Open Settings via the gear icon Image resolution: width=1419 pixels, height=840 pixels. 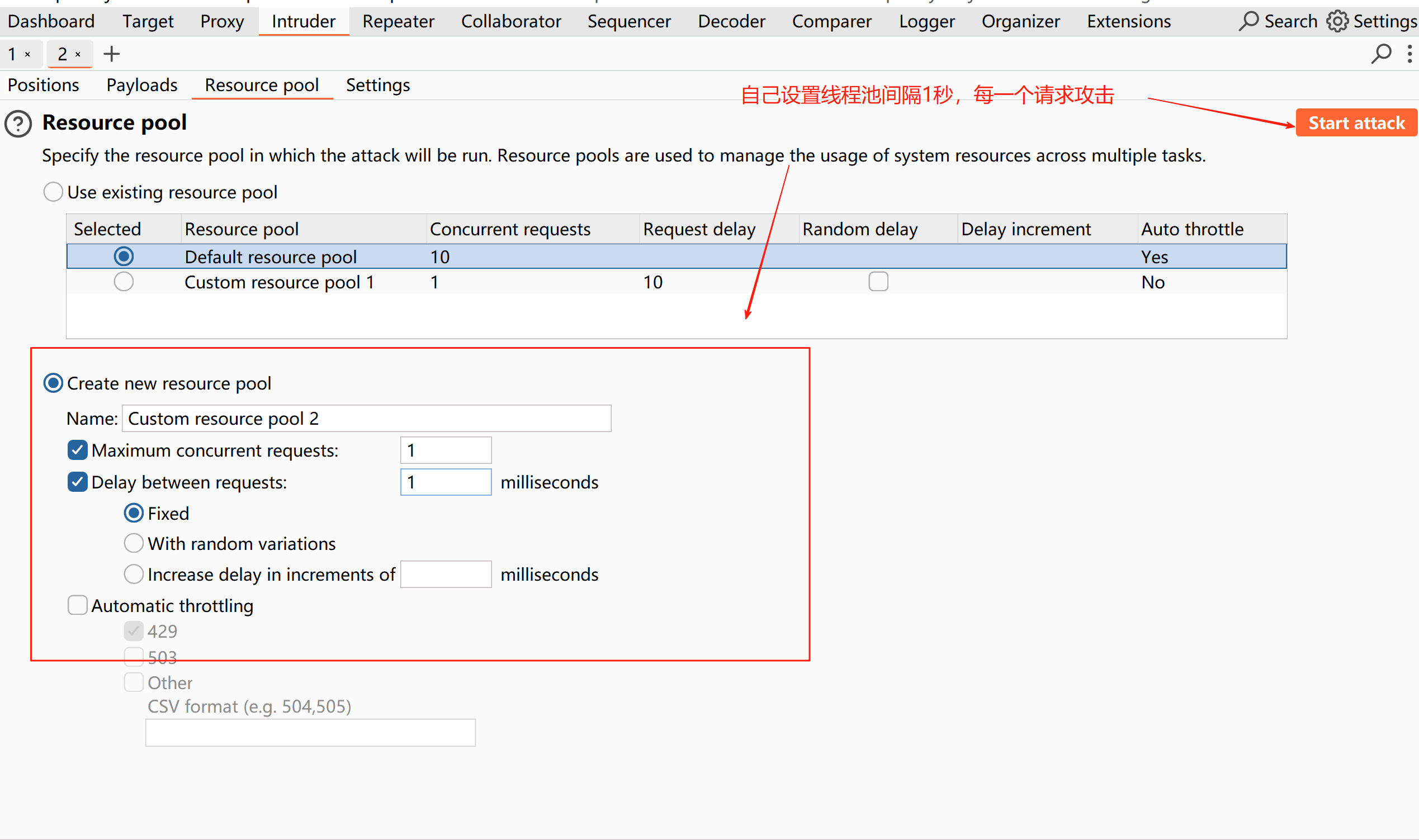[1337, 21]
